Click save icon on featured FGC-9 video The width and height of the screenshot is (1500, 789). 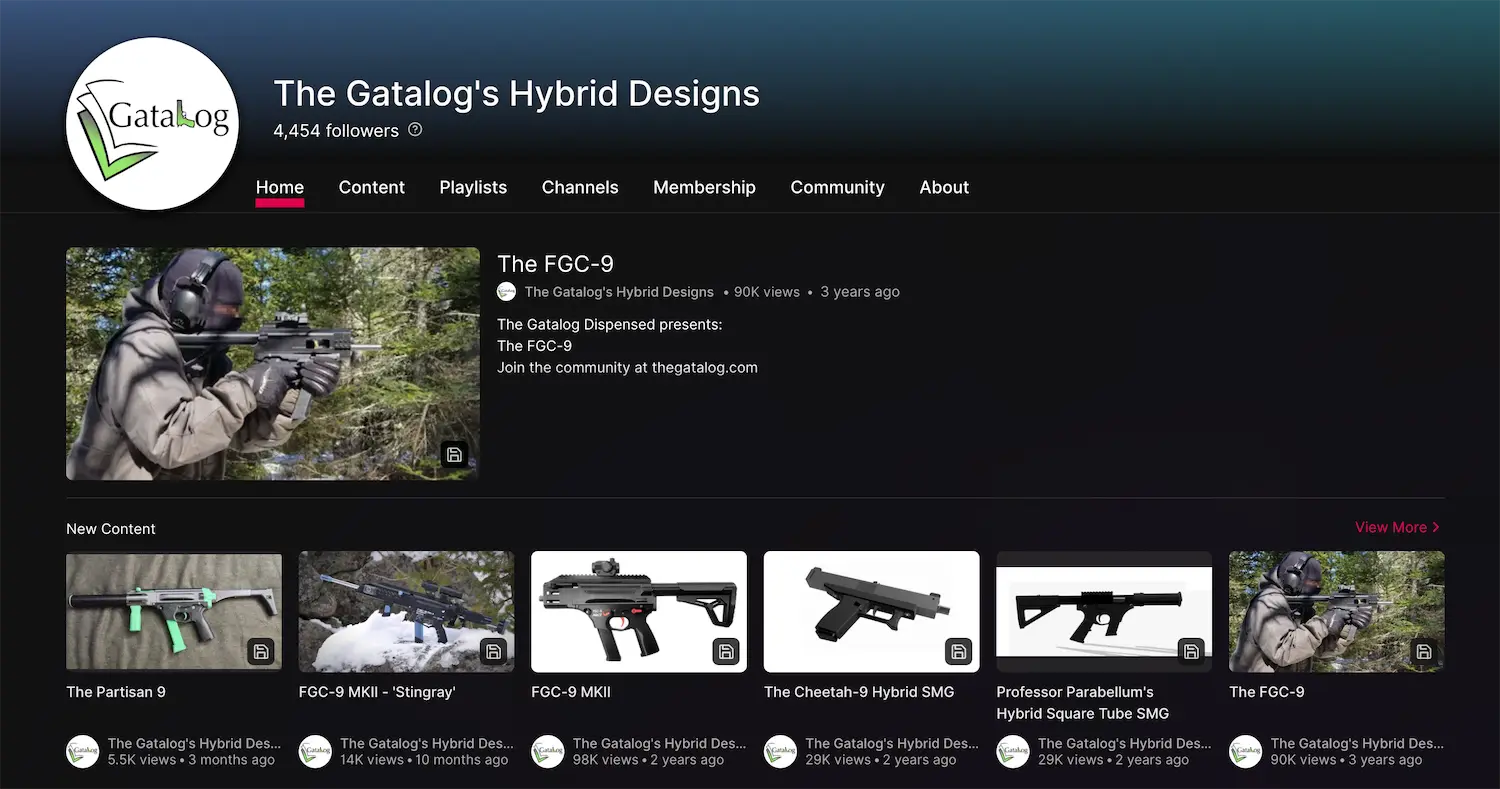(454, 455)
